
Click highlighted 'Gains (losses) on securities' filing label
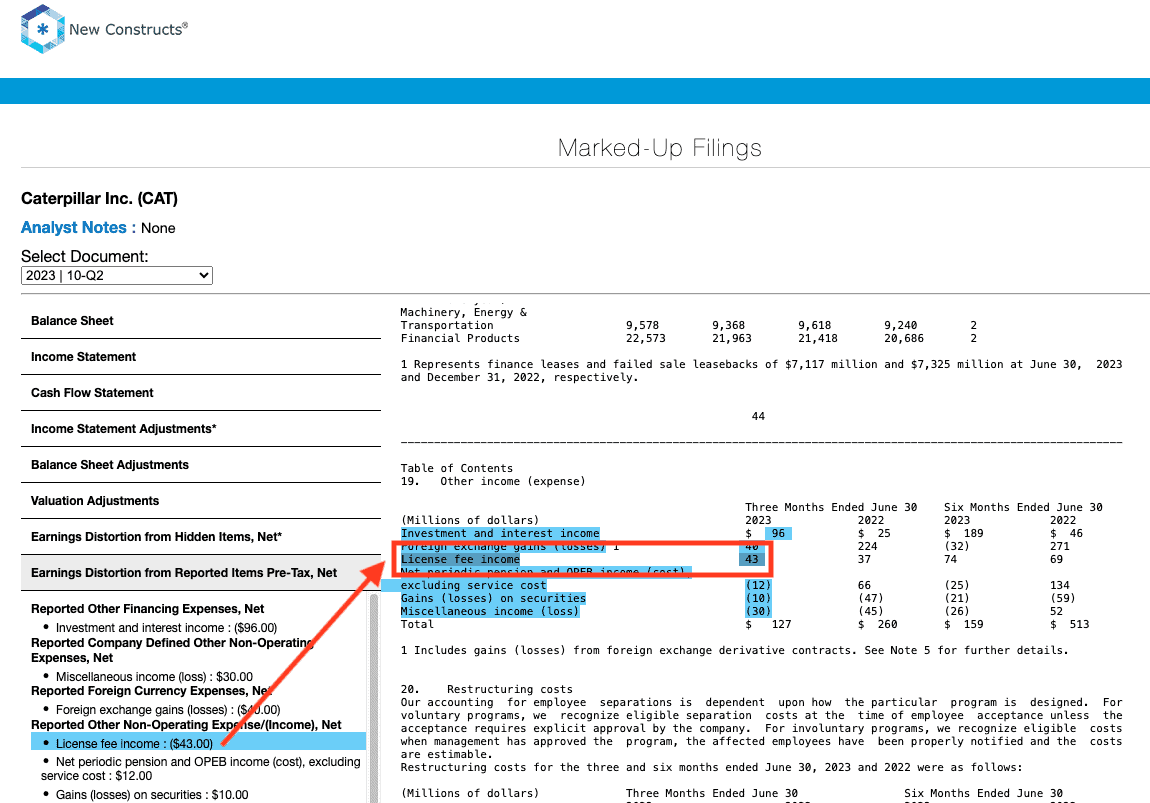click(x=493, y=599)
